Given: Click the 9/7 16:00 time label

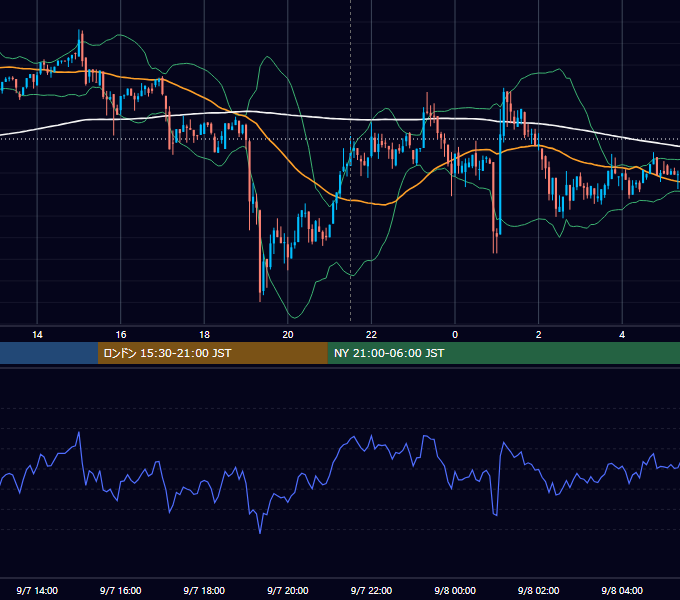Looking at the screenshot, I should point(121,591).
